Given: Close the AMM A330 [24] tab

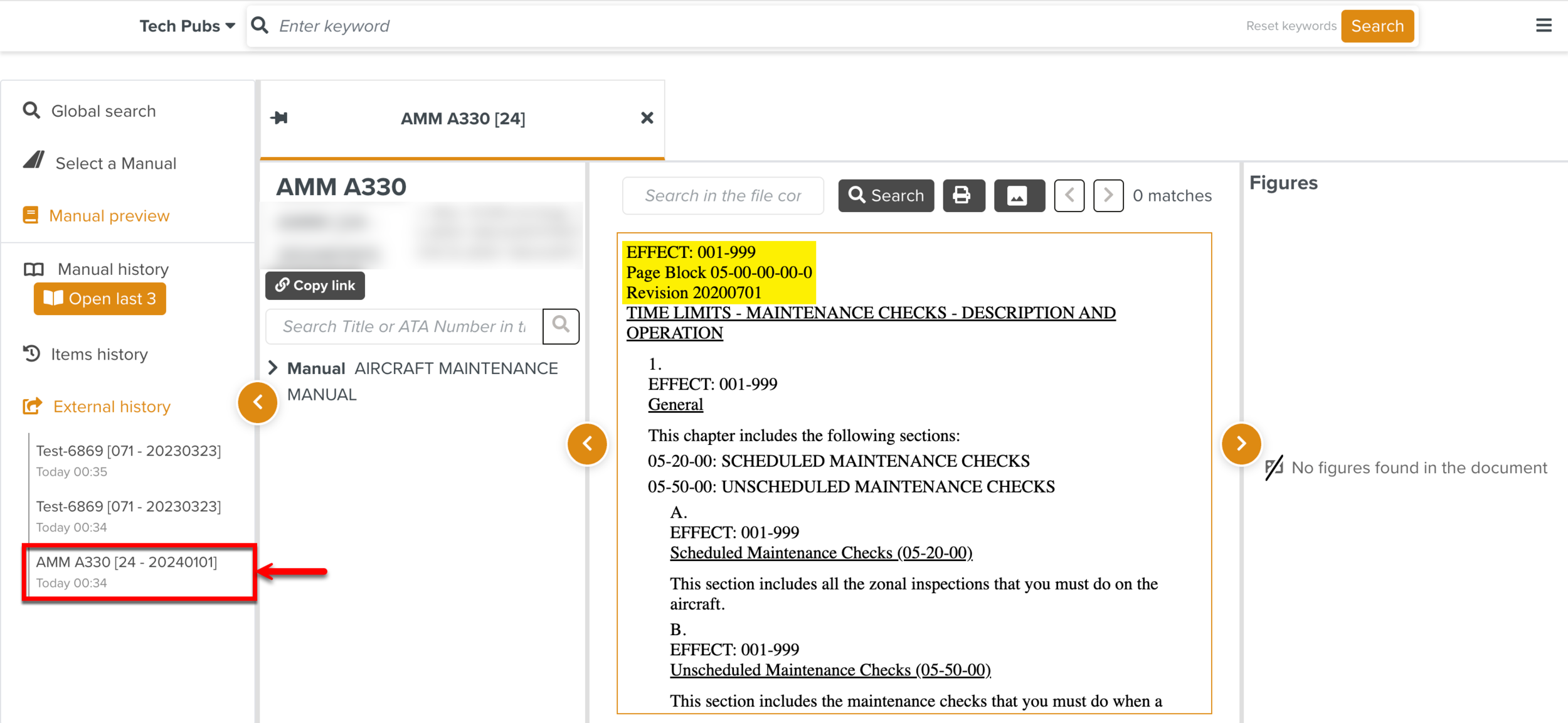Looking at the screenshot, I should [647, 118].
